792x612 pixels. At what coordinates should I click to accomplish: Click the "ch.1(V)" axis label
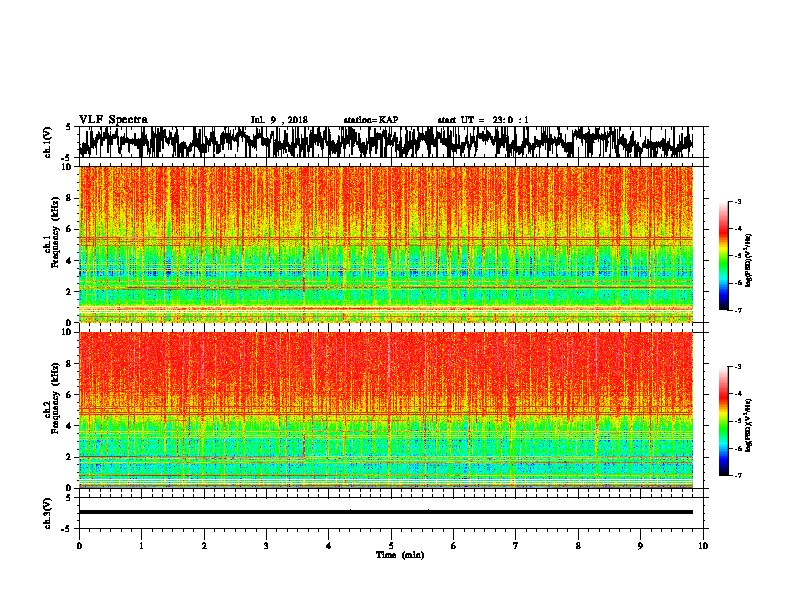[48, 142]
